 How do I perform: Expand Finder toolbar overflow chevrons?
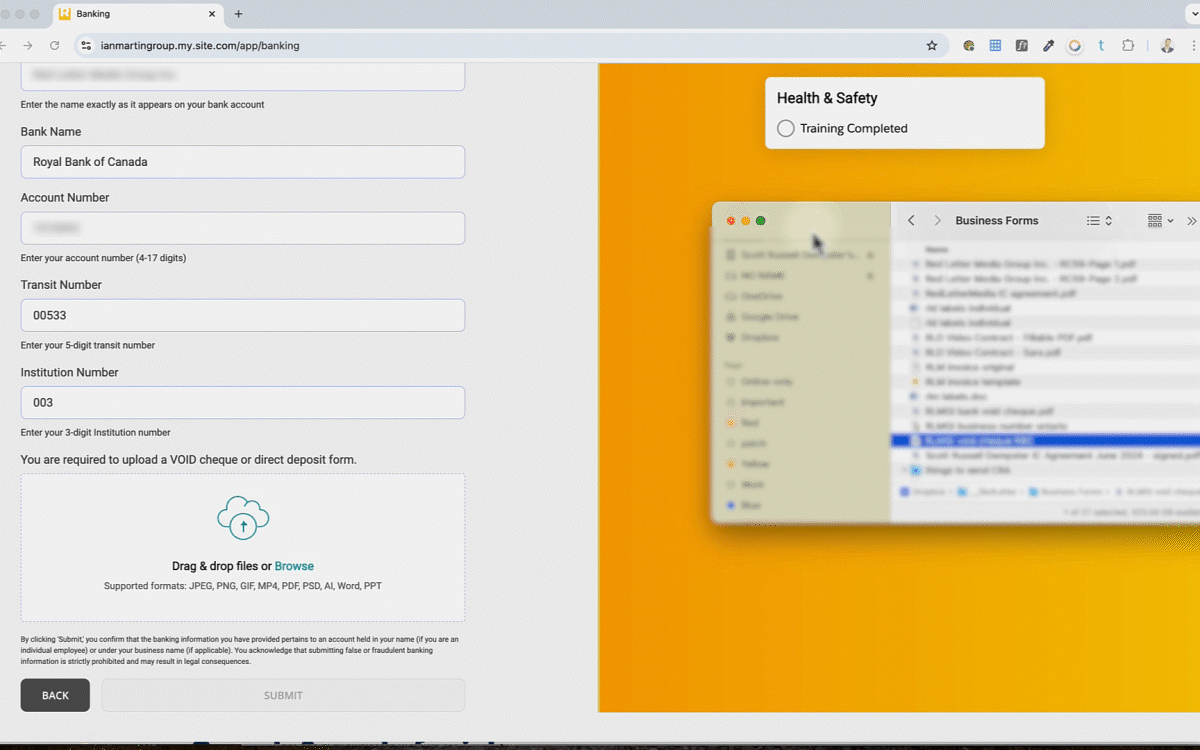click(x=1191, y=221)
